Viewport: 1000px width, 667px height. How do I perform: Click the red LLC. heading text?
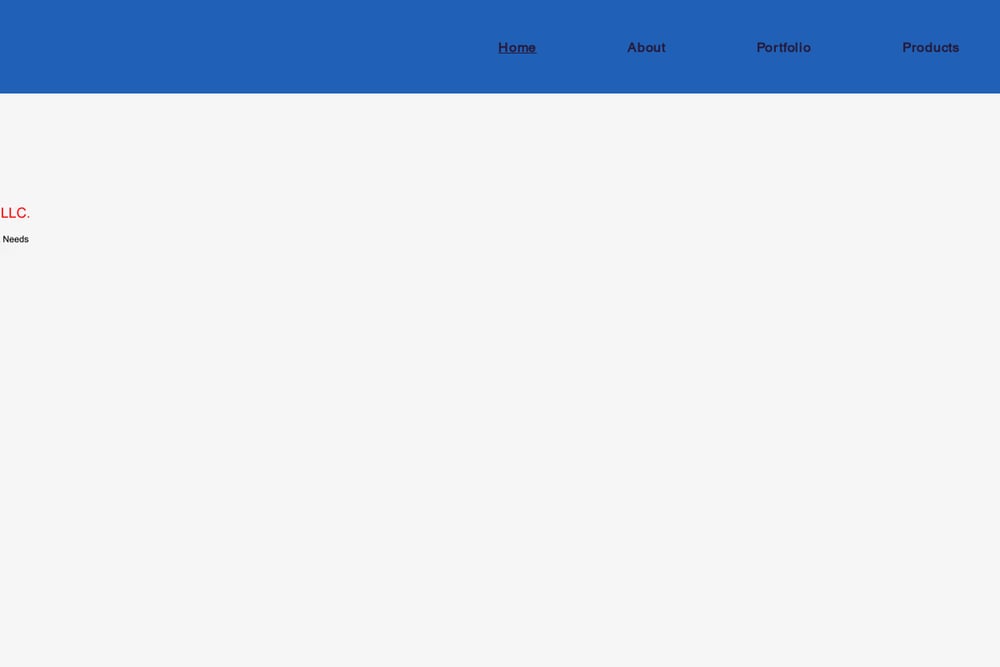pos(15,213)
